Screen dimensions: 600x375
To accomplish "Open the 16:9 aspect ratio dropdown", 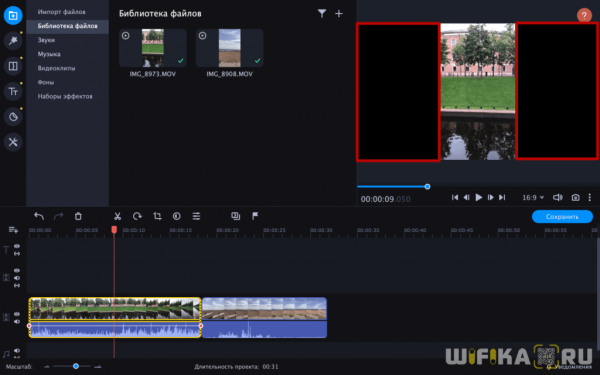I will 533,197.
